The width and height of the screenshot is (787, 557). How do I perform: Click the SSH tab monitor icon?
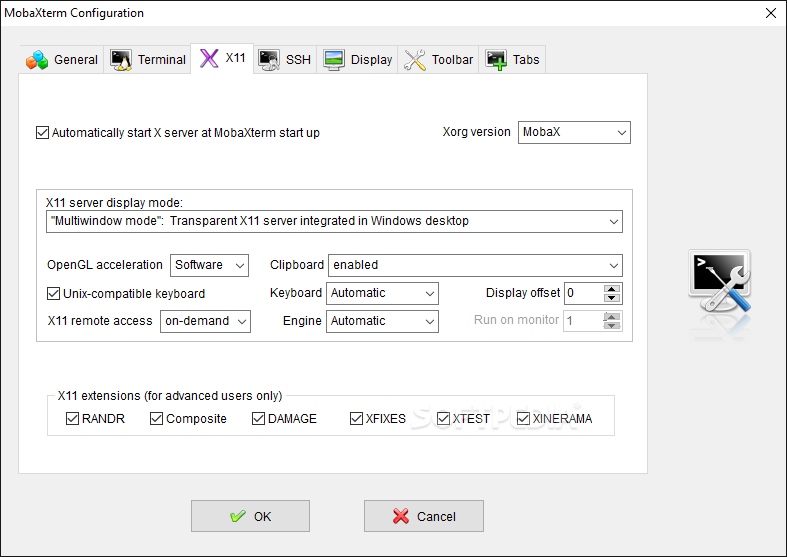(x=269, y=59)
